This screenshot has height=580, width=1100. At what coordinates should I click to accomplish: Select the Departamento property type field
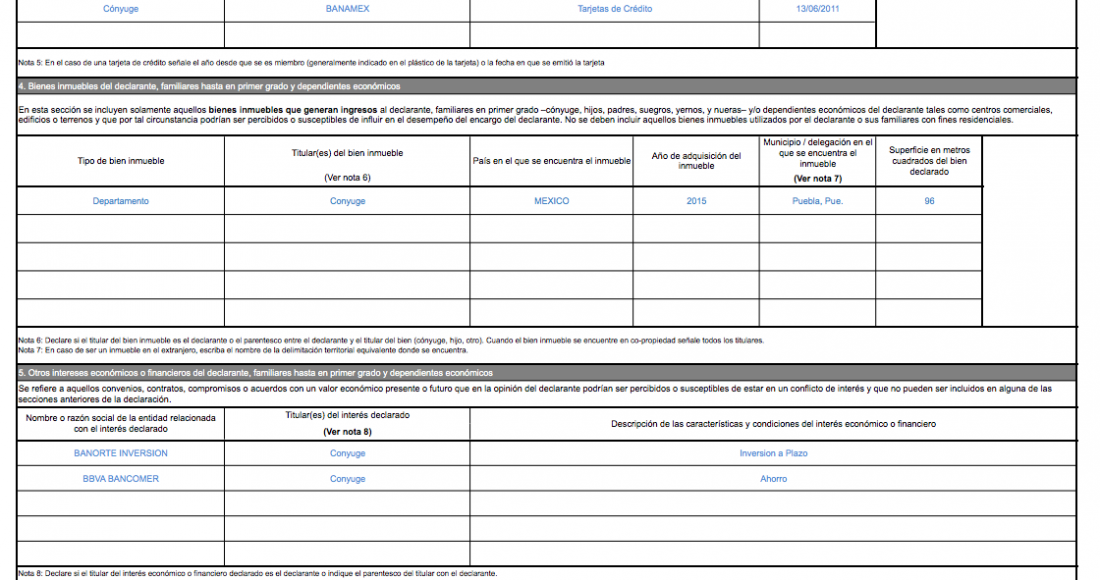(120, 201)
